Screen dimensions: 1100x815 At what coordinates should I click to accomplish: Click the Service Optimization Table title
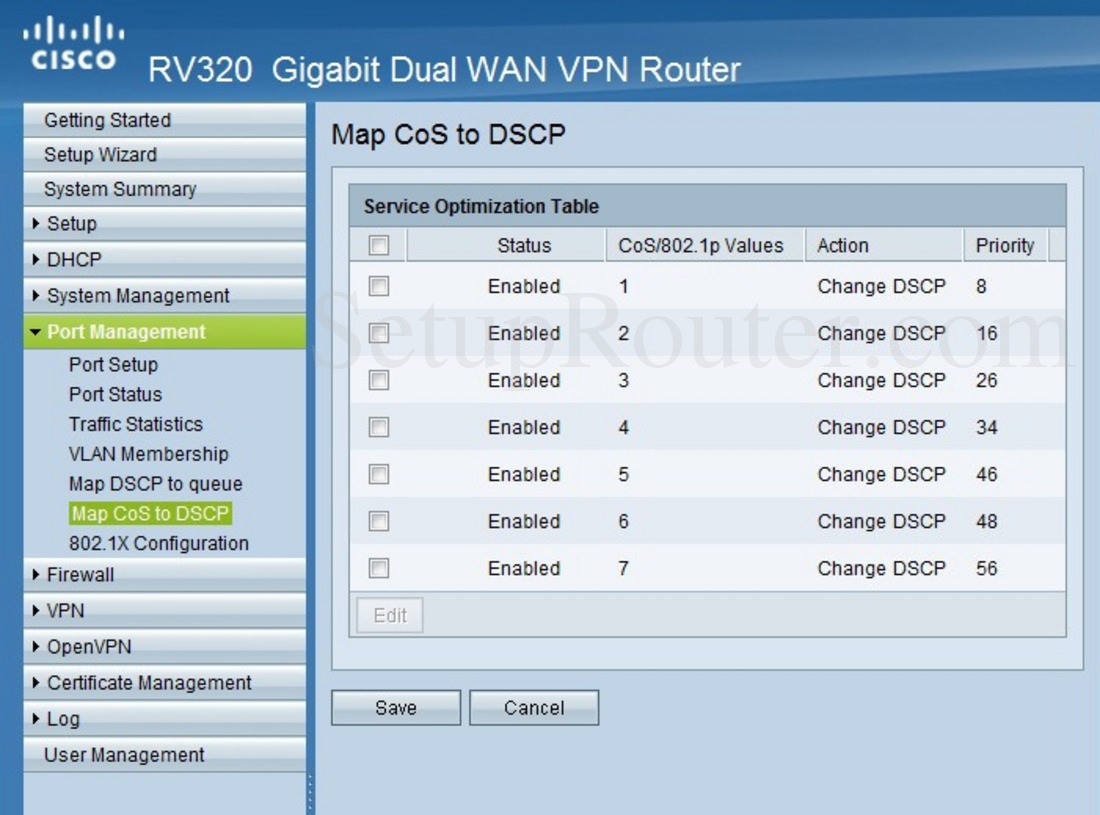click(x=481, y=206)
